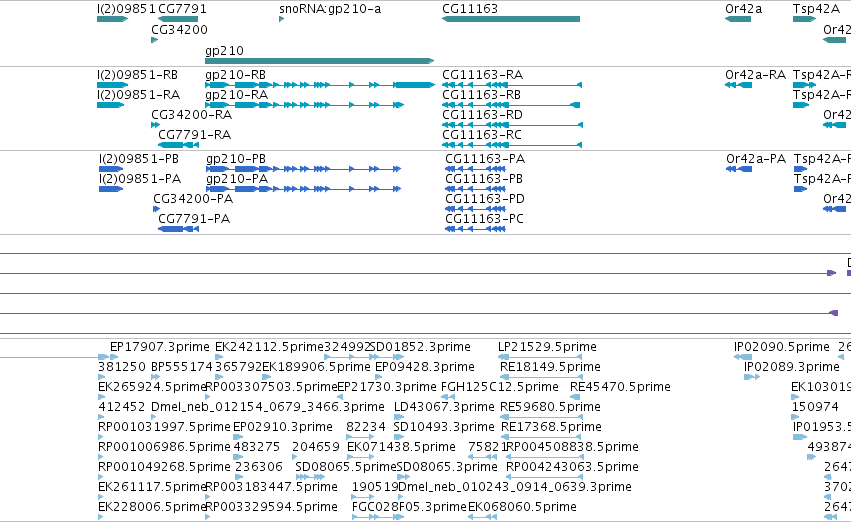
Task: Select the CG7791-PA protein label
Action: tap(194, 219)
